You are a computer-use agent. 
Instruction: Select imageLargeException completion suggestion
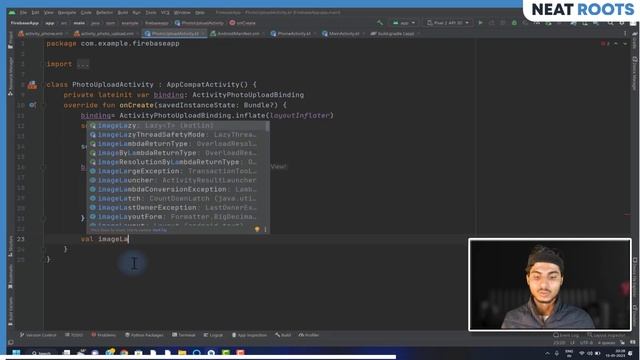tap(176, 171)
